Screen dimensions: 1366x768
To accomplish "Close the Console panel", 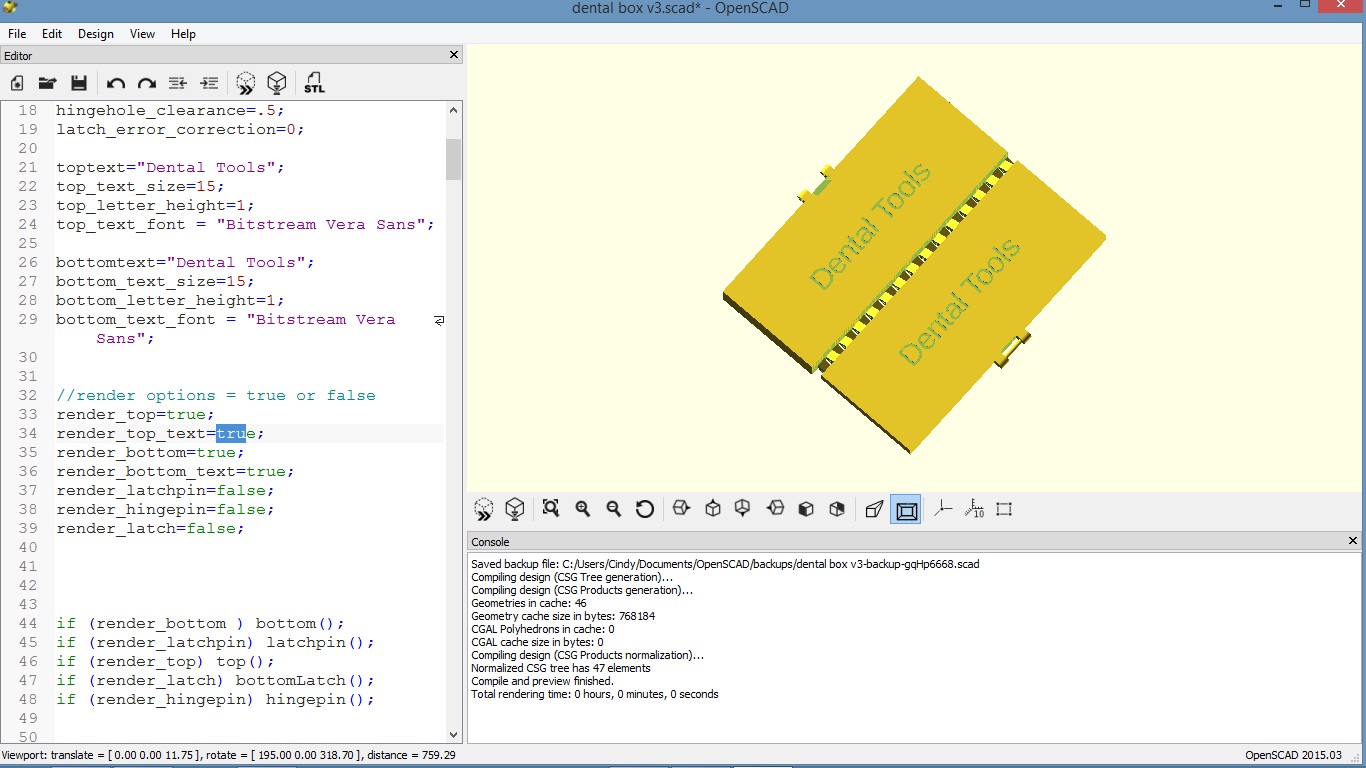I will [1353, 541].
